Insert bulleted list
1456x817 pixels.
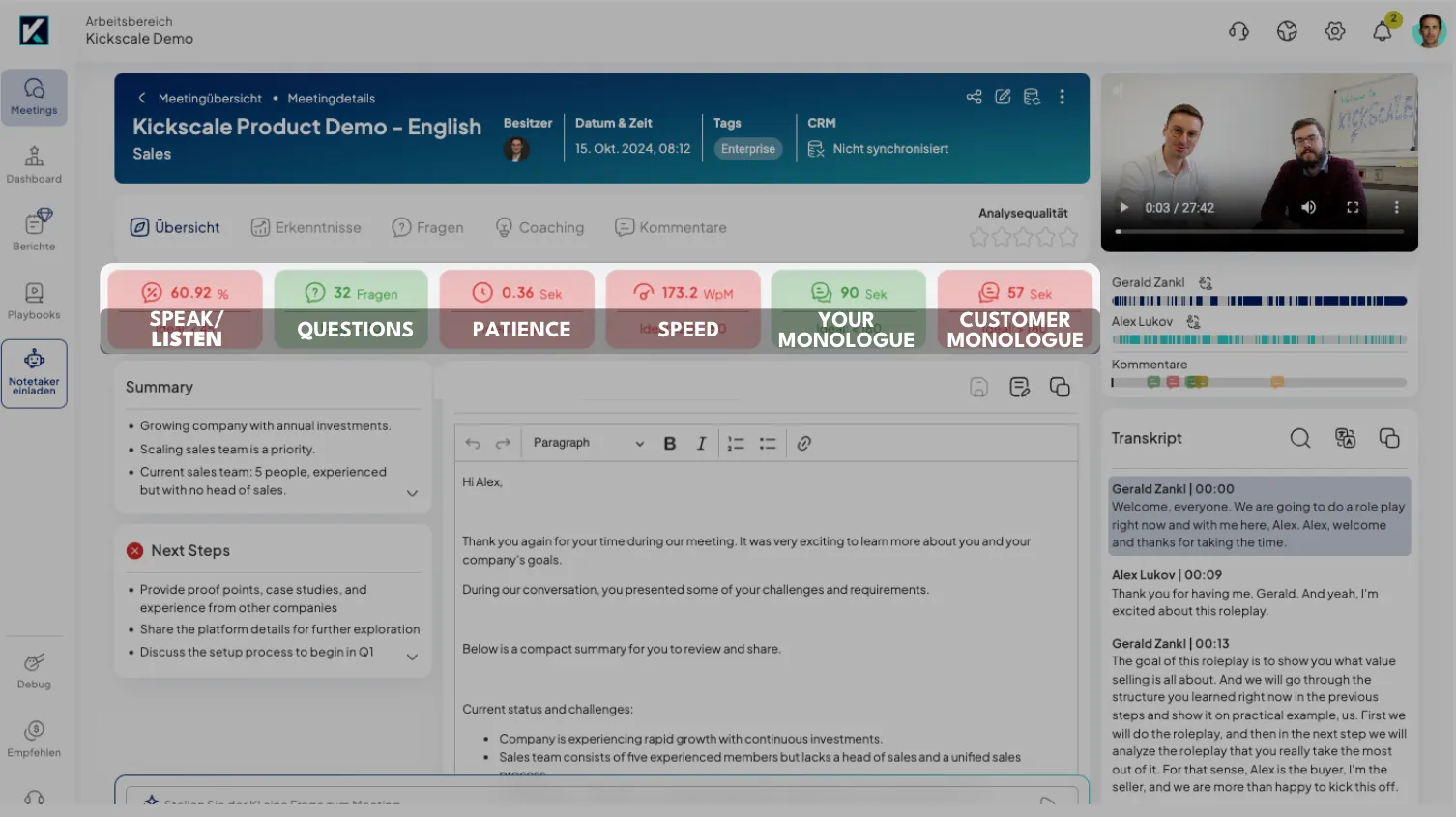[x=768, y=443]
